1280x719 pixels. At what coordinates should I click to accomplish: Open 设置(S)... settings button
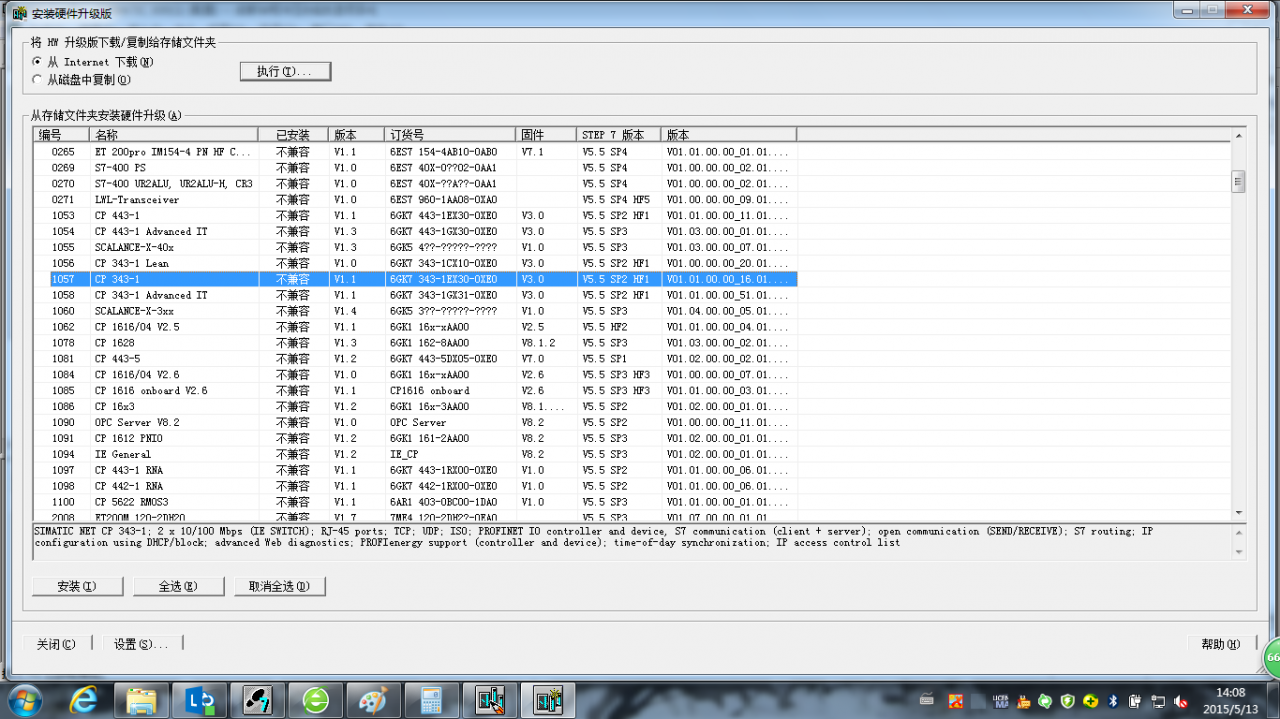(x=141, y=644)
